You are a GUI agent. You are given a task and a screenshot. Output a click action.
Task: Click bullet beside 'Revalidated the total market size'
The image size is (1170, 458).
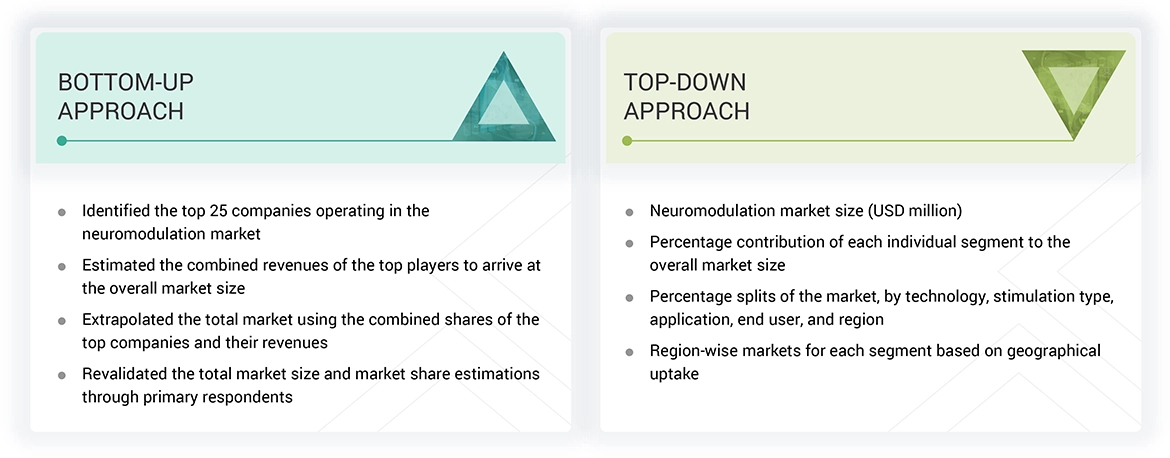tap(62, 375)
